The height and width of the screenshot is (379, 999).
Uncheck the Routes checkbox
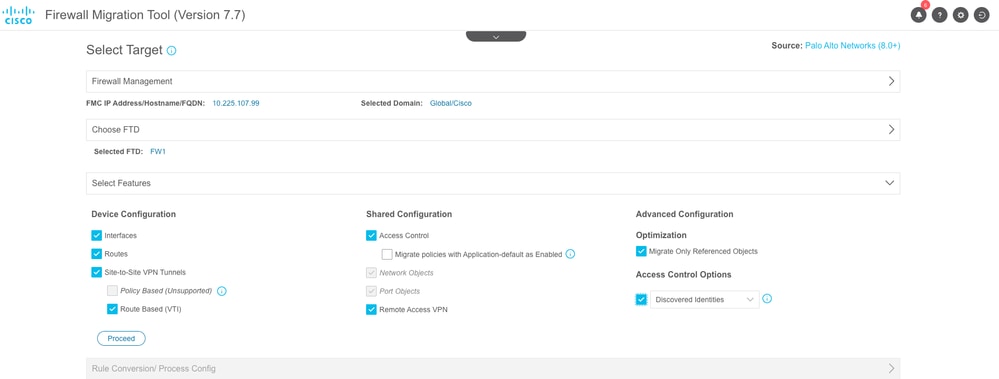[97, 254]
